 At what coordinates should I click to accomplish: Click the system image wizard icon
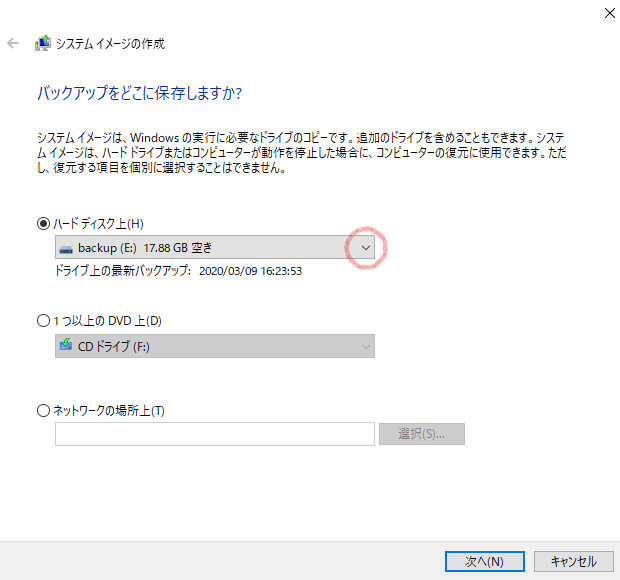point(43,43)
